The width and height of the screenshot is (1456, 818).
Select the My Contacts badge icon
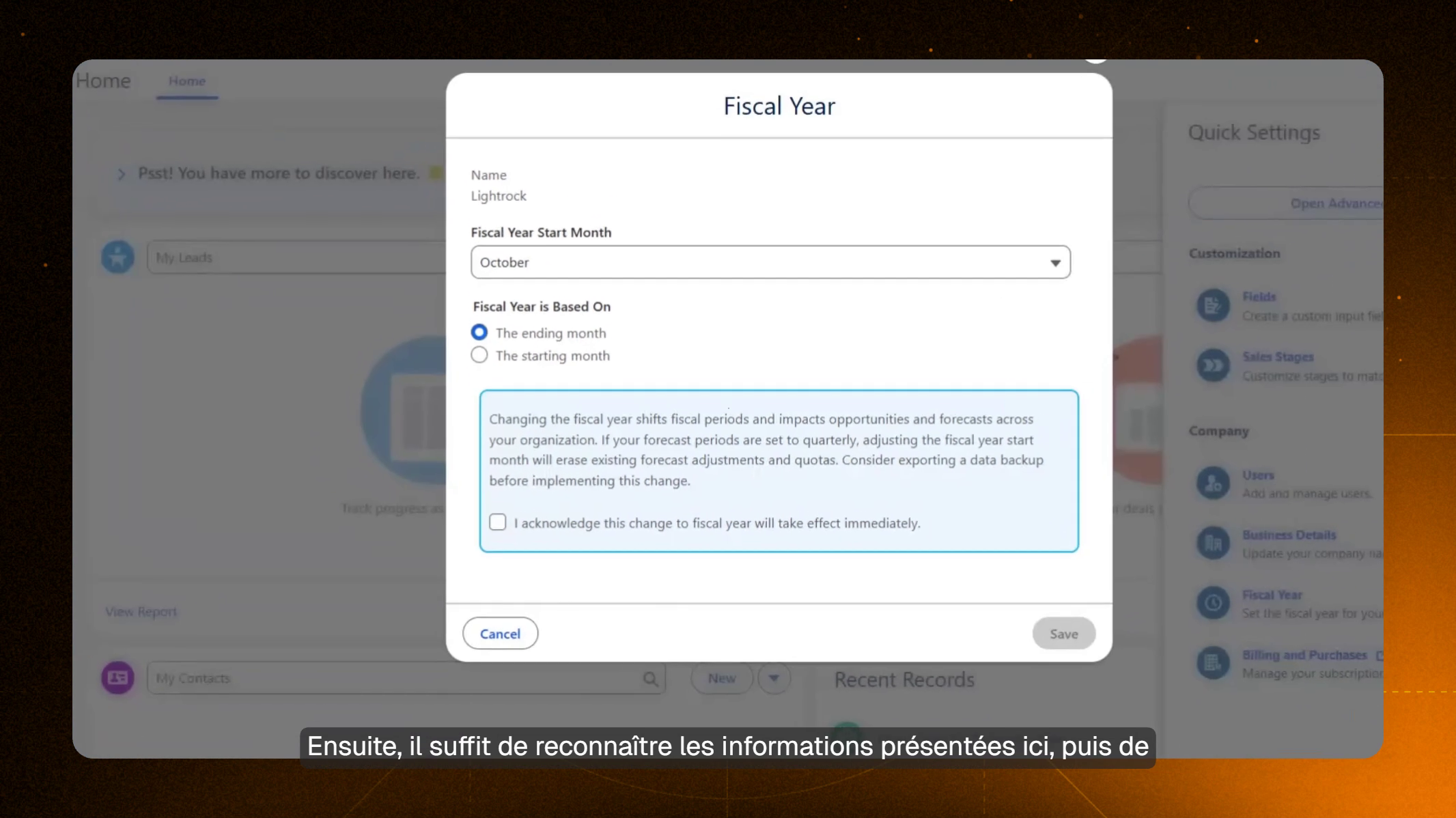(x=117, y=677)
